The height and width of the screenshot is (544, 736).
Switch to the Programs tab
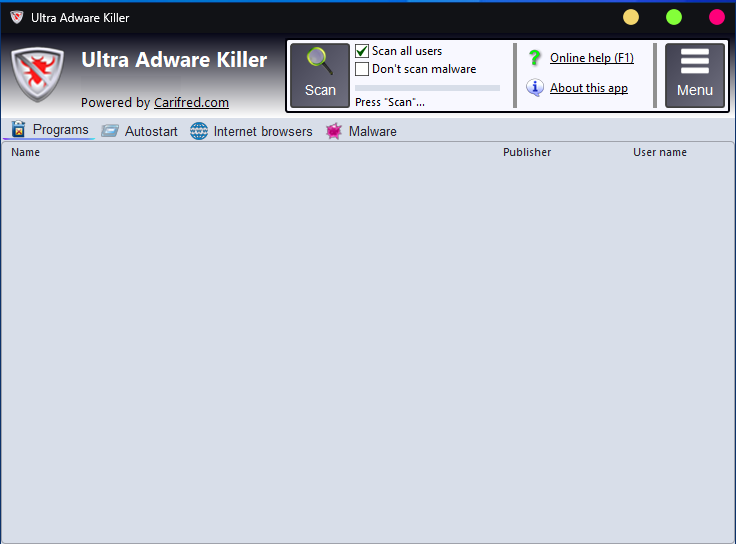[50, 130]
